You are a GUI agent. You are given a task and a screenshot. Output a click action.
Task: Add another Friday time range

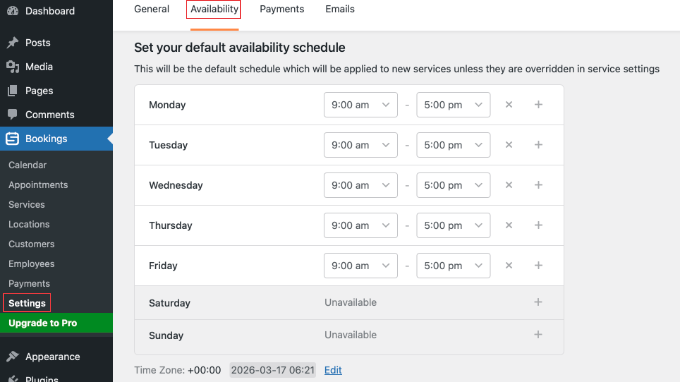point(538,265)
